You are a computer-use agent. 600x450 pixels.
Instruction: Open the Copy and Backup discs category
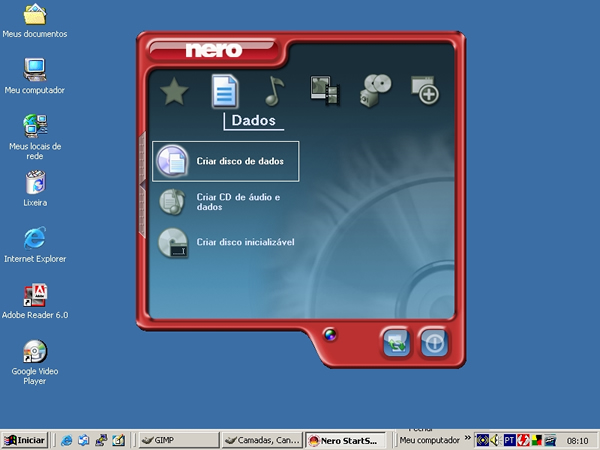[375, 90]
